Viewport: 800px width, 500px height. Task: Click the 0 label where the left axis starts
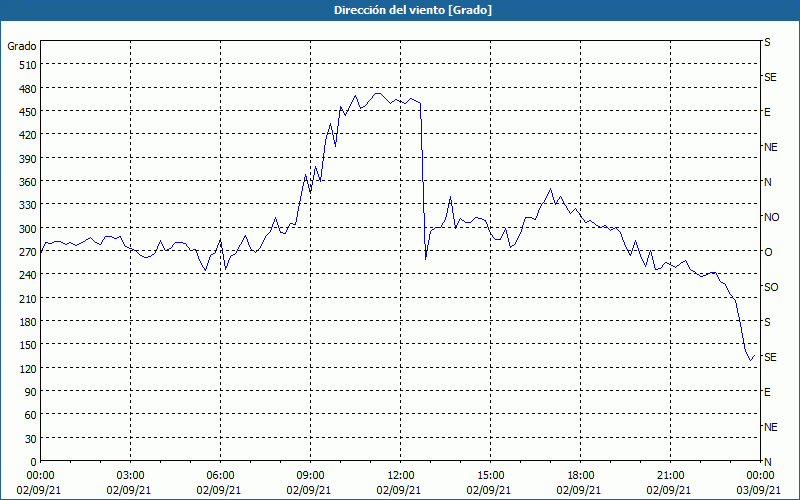pos(34,462)
